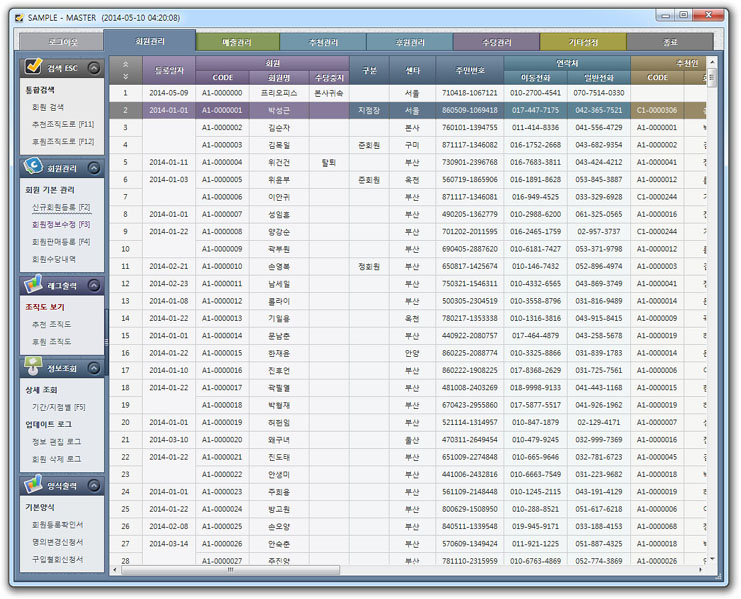Image resolution: width=741 pixels, height=599 pixels.
Task: Click the double up-arrow in the table header
Action: coord(125,64)
